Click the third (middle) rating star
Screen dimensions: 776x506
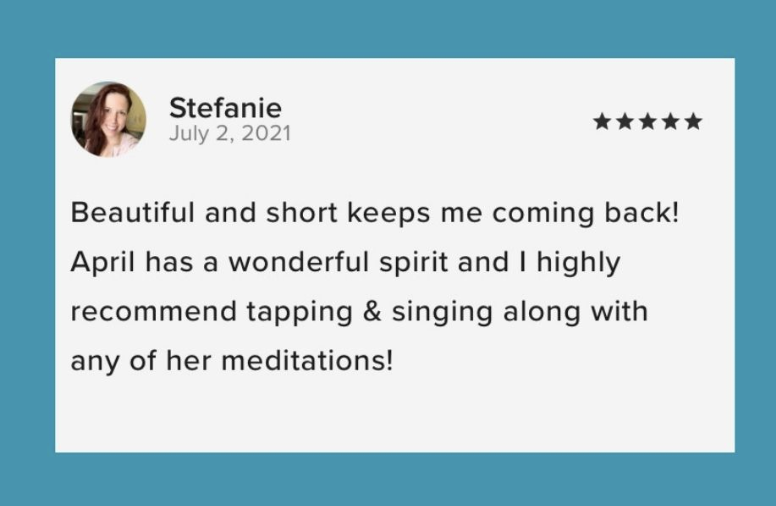coord(648,121)
